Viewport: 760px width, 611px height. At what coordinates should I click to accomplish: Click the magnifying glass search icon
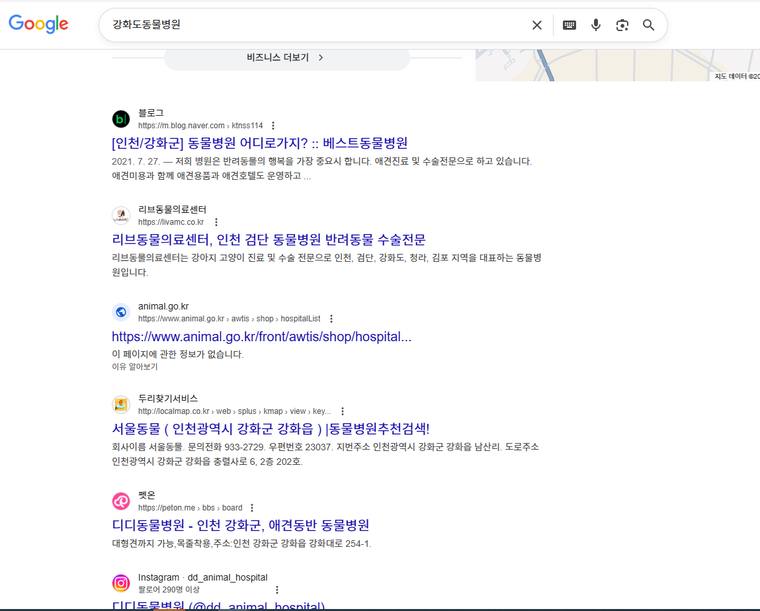[649, 25]
